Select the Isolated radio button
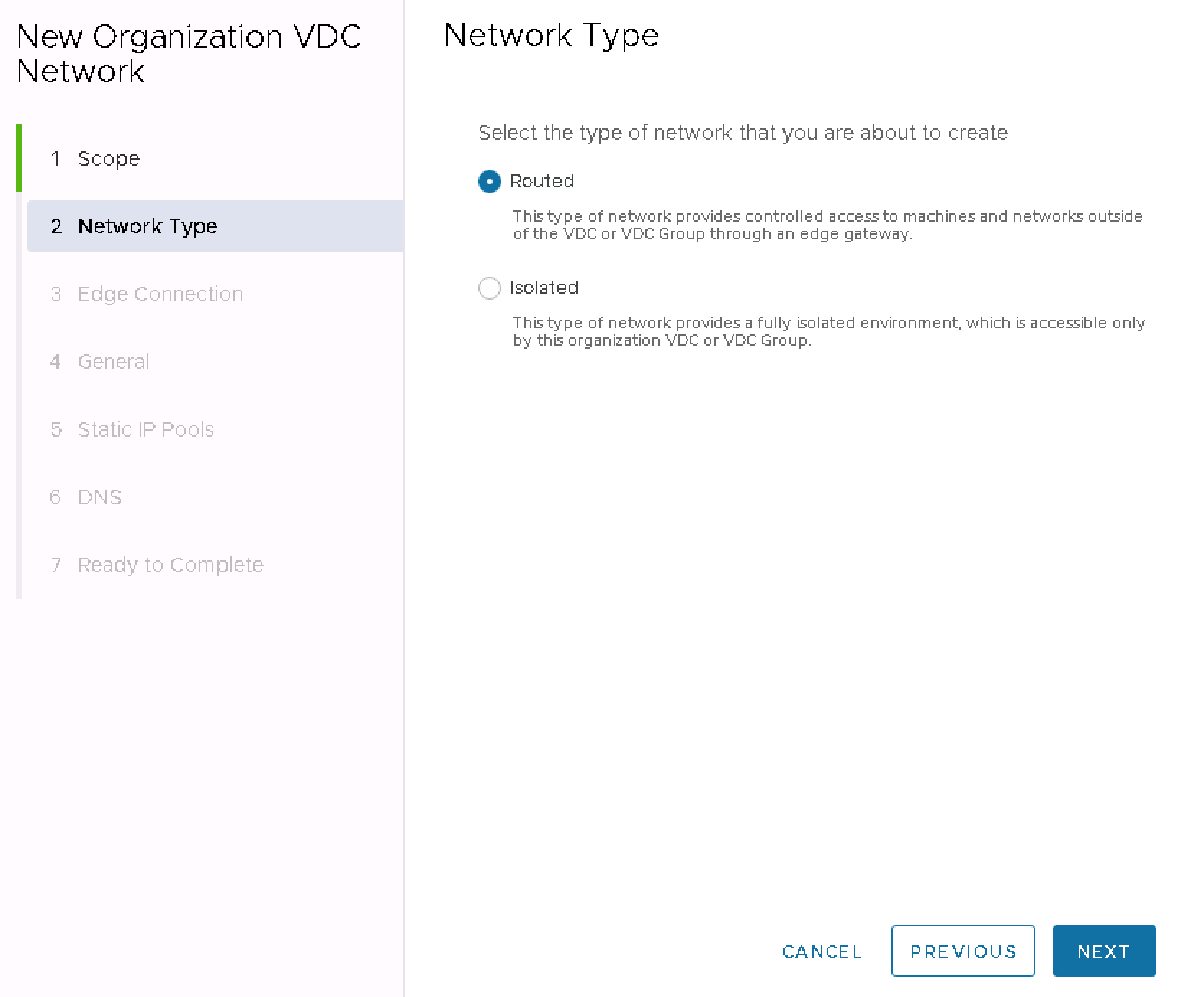 (490, 288)
